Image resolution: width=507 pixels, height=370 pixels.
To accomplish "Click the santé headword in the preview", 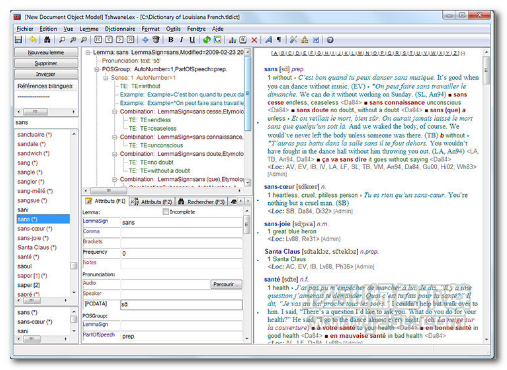I will 272,279.
